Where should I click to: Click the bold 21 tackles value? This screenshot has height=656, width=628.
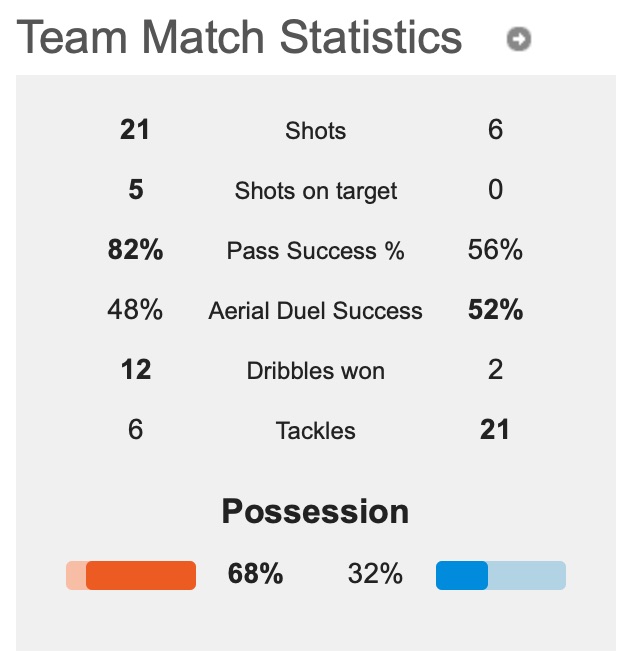[495, 430]
